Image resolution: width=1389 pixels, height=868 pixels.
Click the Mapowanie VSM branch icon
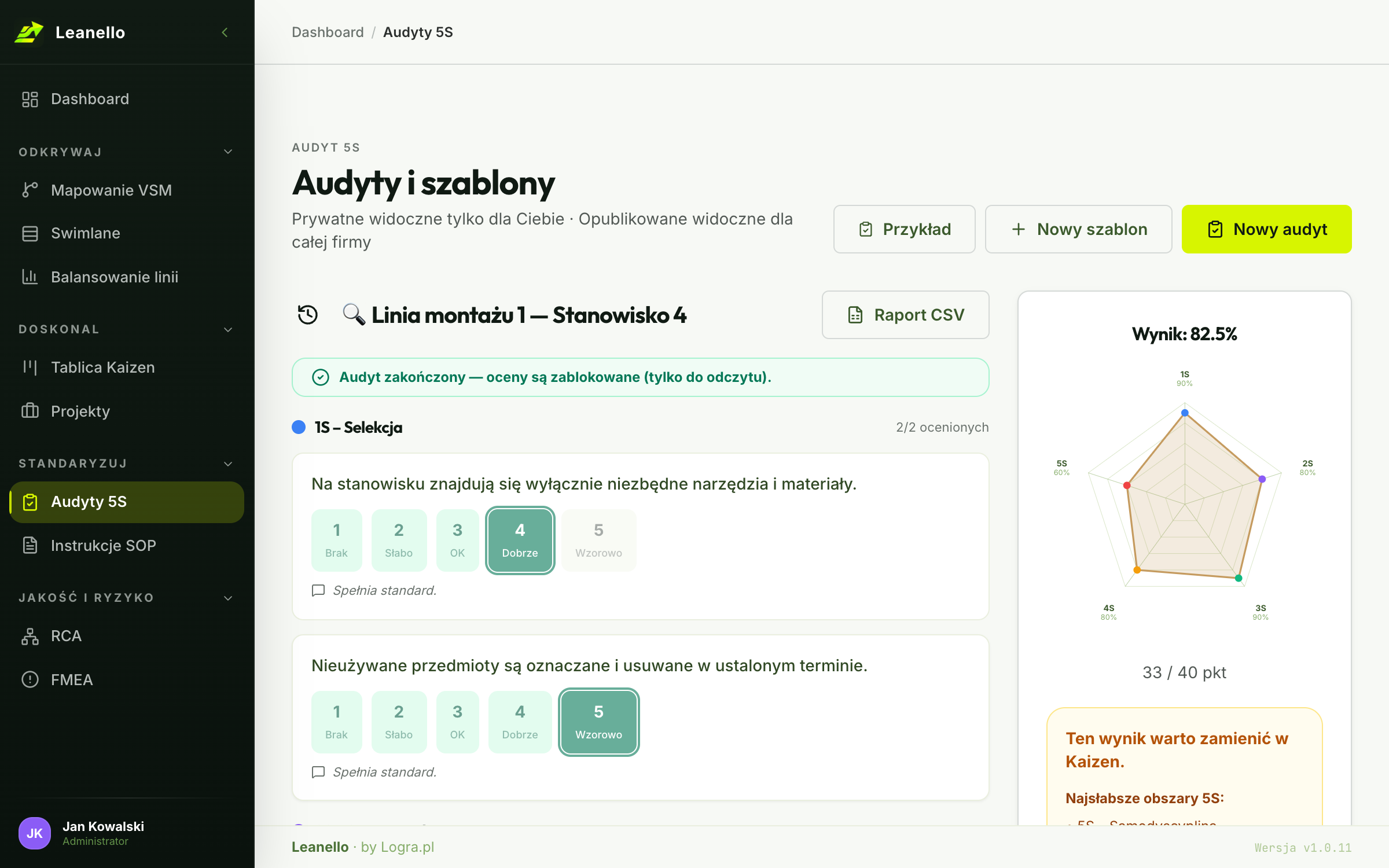30,190
